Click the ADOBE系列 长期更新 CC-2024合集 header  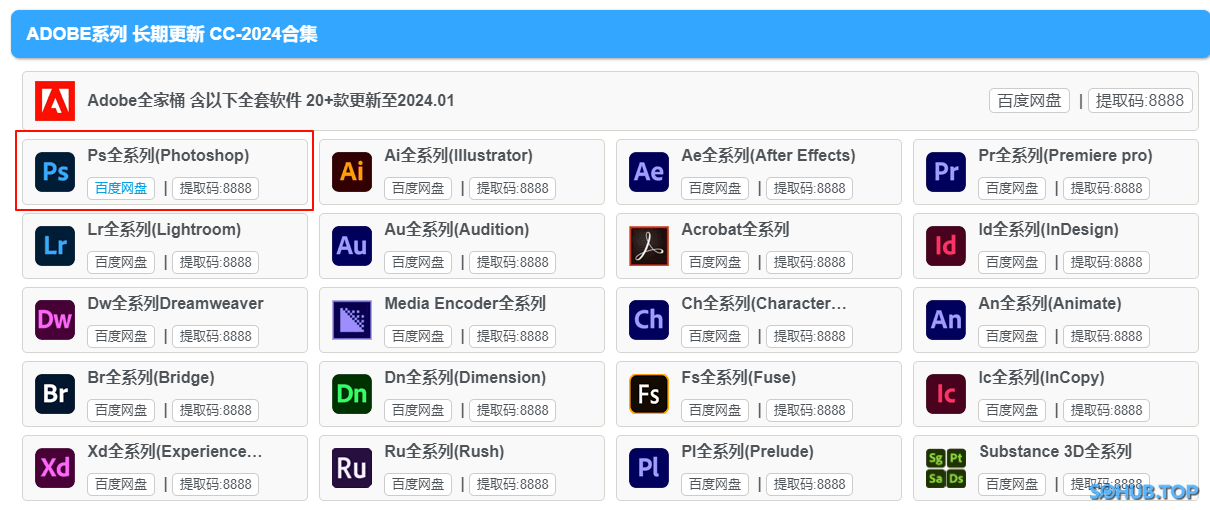[x=172, y=34]
